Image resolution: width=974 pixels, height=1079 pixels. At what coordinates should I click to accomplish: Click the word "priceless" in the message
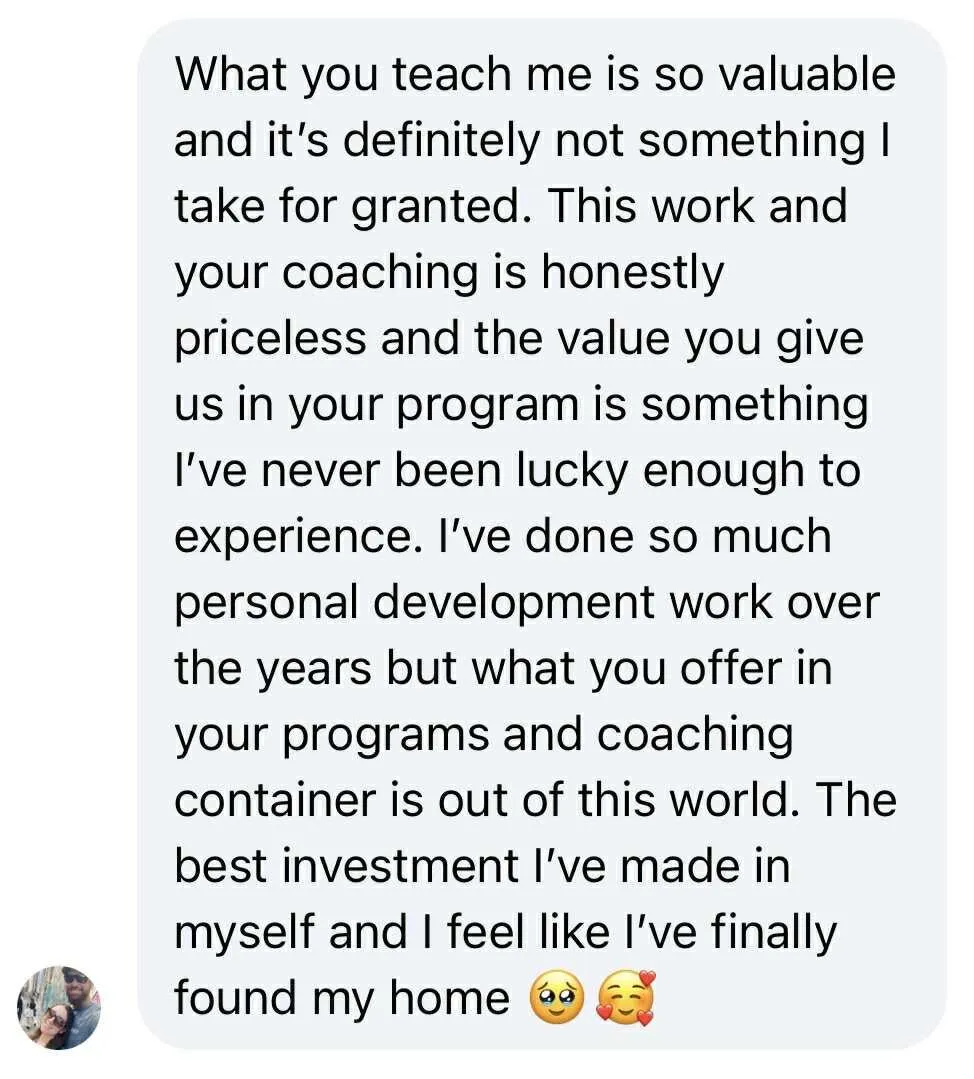coord(269,338)
